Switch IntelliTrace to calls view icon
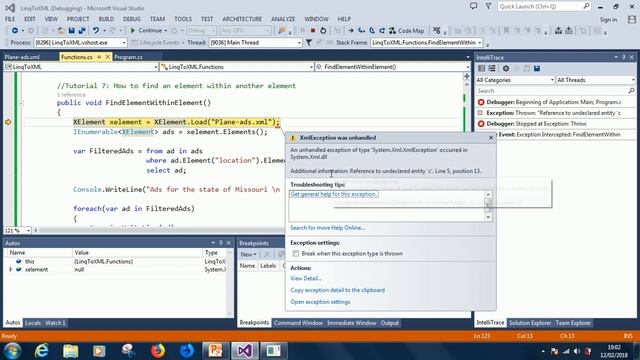 click(x=492, y=69)
